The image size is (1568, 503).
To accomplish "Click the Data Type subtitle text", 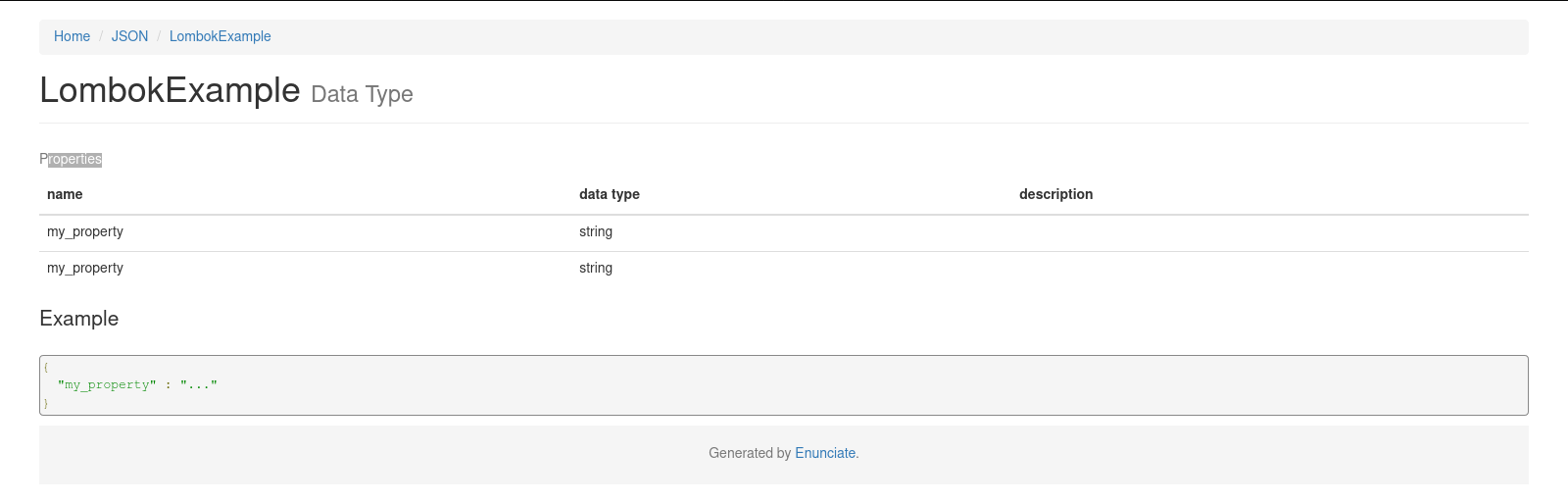I will coord(362,94).
